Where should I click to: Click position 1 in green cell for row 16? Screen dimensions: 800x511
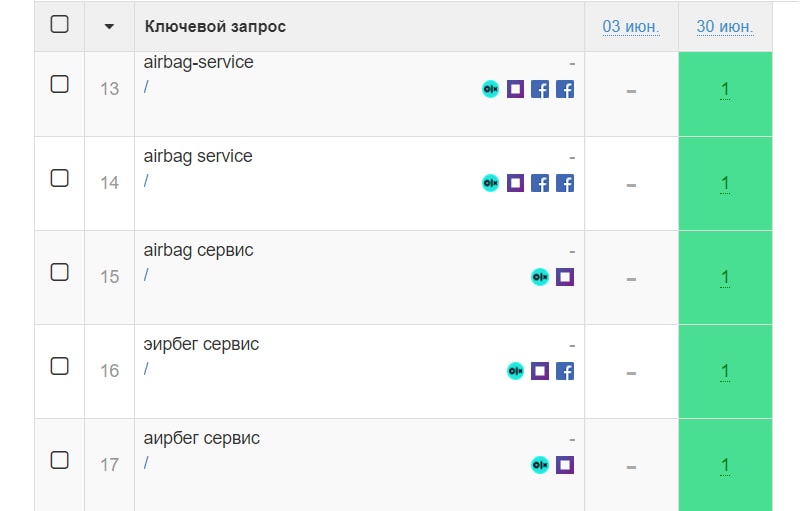tap(725, 372)
